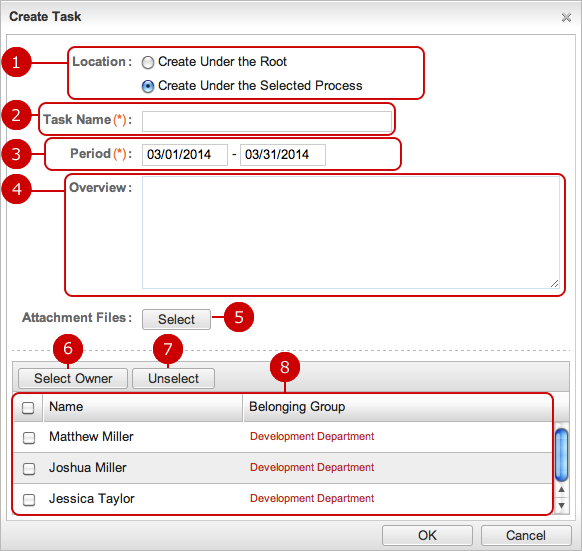The image size is (582, 551).
Task: Sort by the Name column header
Action: 143,407
